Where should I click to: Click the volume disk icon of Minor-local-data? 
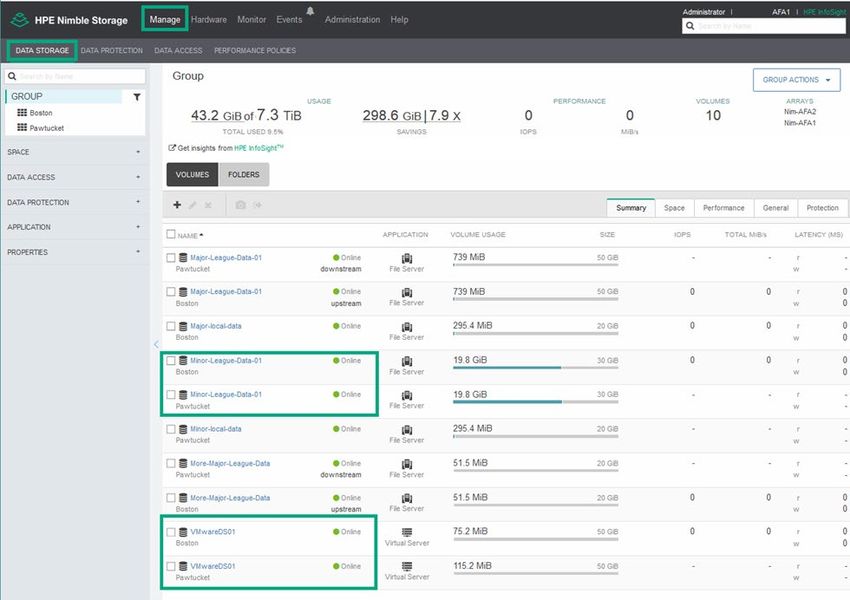pyautogui.click(x=183, y=429)
